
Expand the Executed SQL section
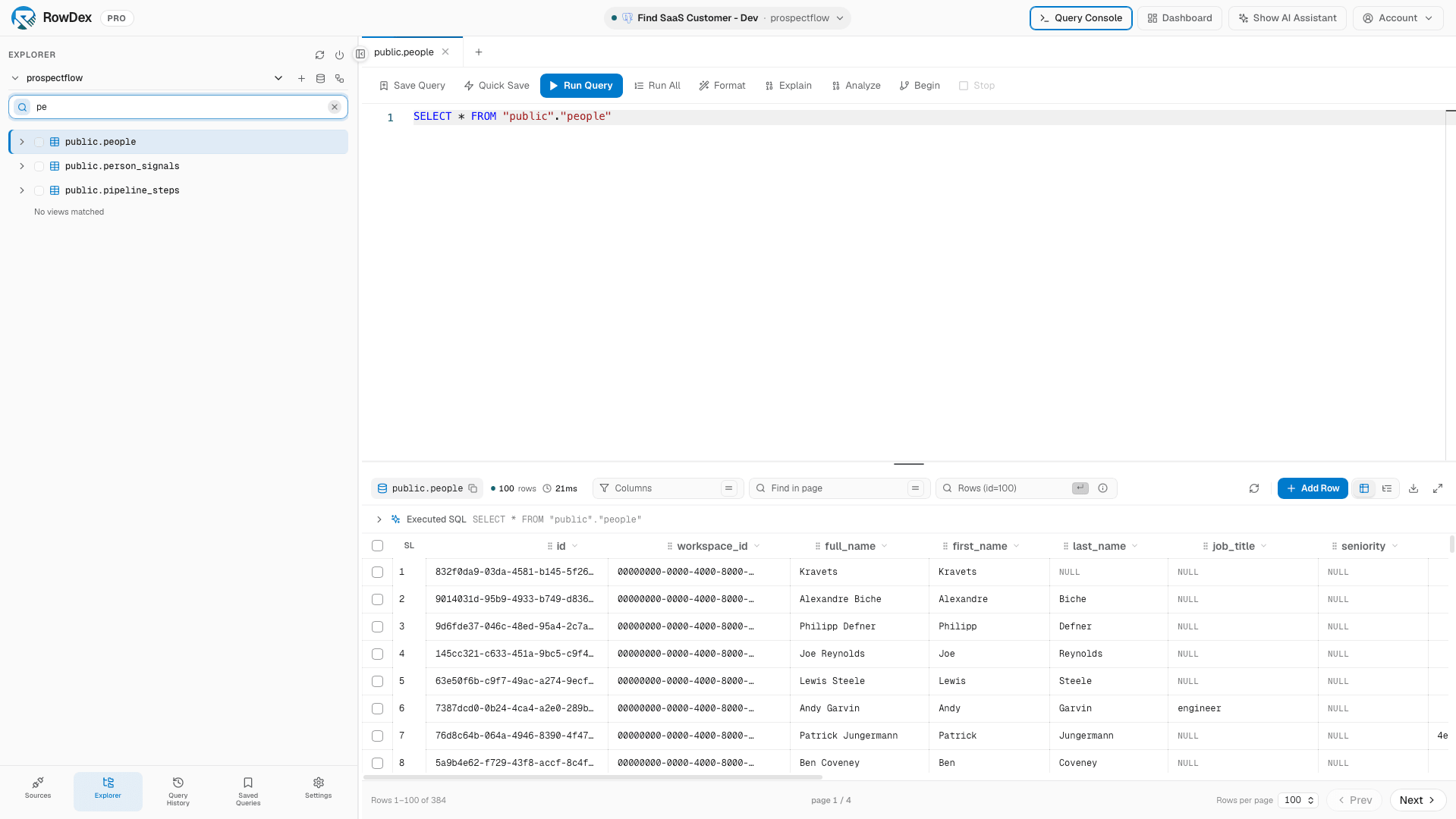[x=379, y=519]
